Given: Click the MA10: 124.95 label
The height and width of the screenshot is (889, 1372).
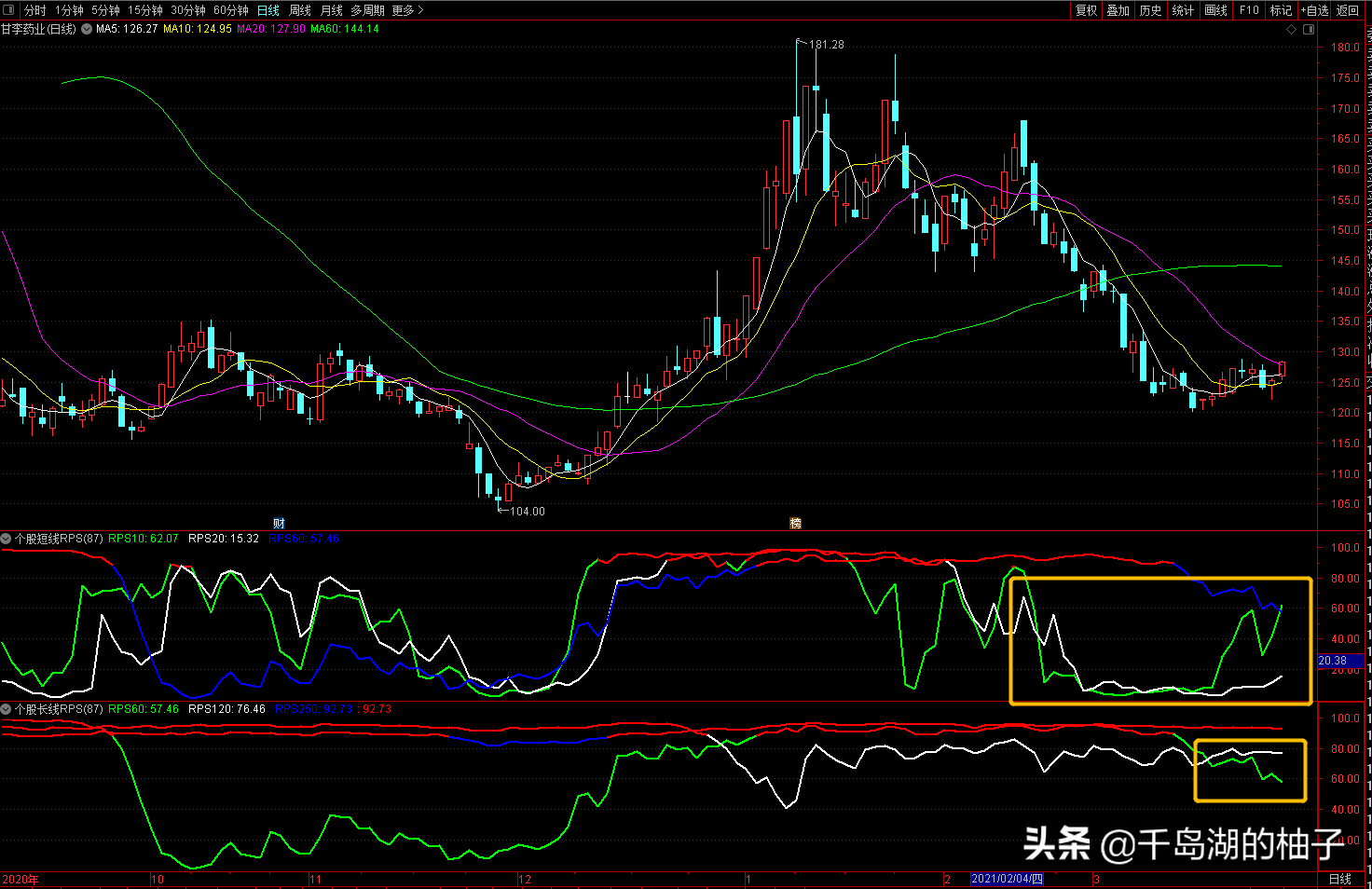Looking at the screenshot, I should click(x=198, y=29).
